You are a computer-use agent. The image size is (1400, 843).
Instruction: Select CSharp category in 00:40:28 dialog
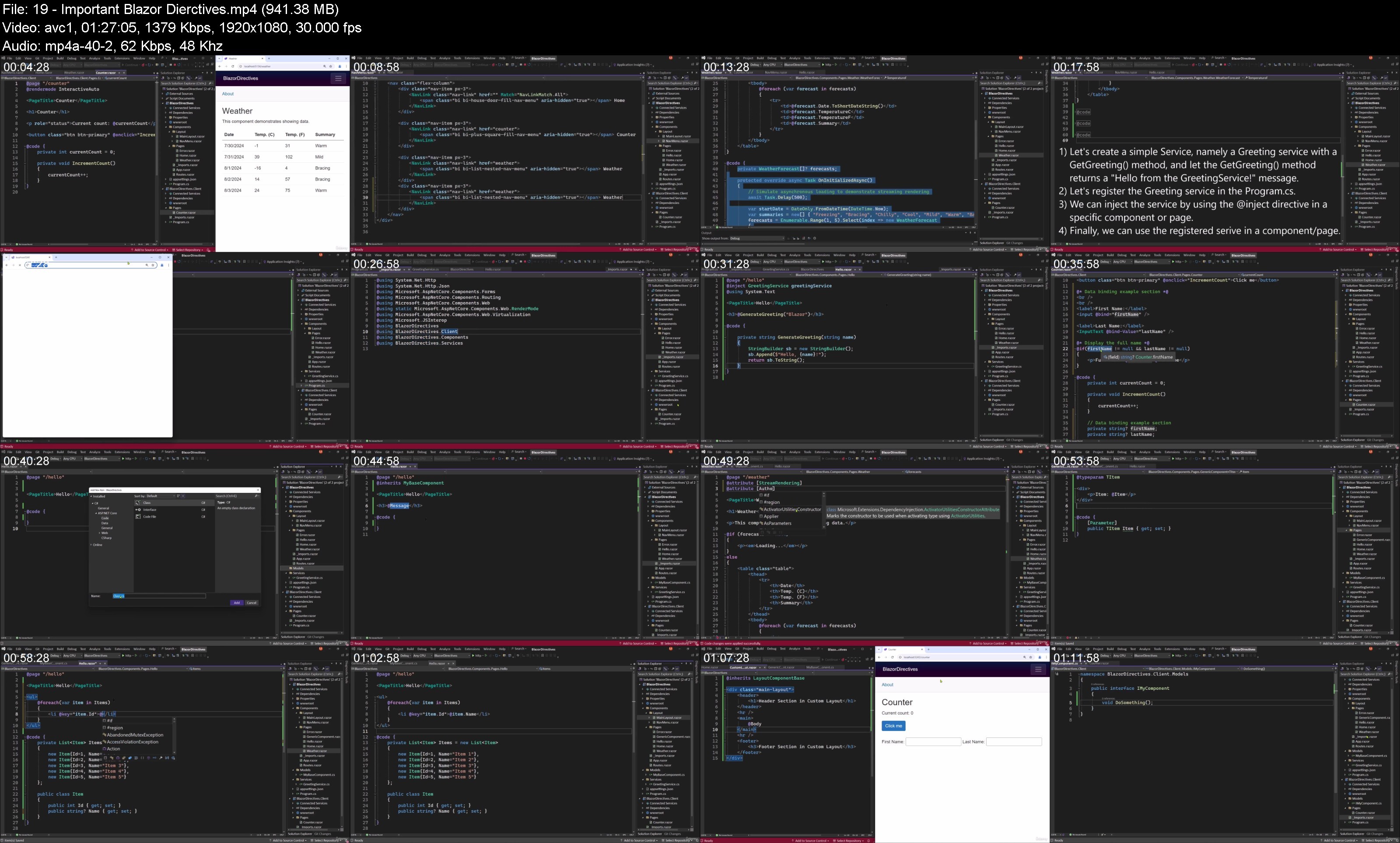(107, 538)
